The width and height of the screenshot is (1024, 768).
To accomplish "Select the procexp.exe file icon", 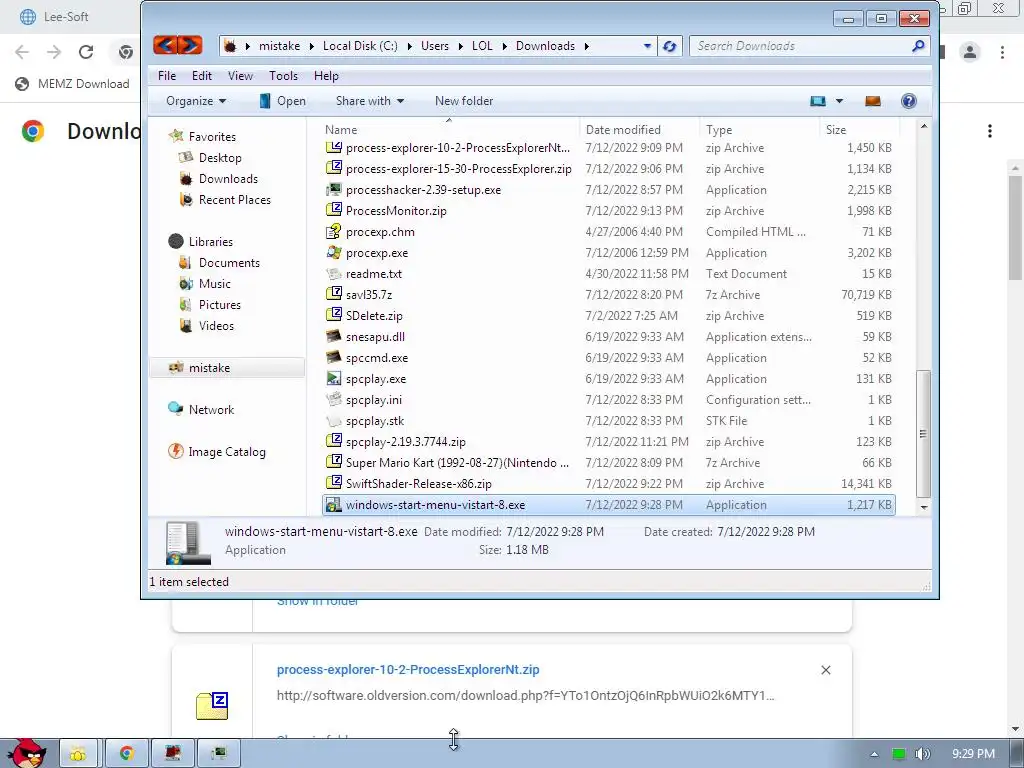I will point(334,253).
